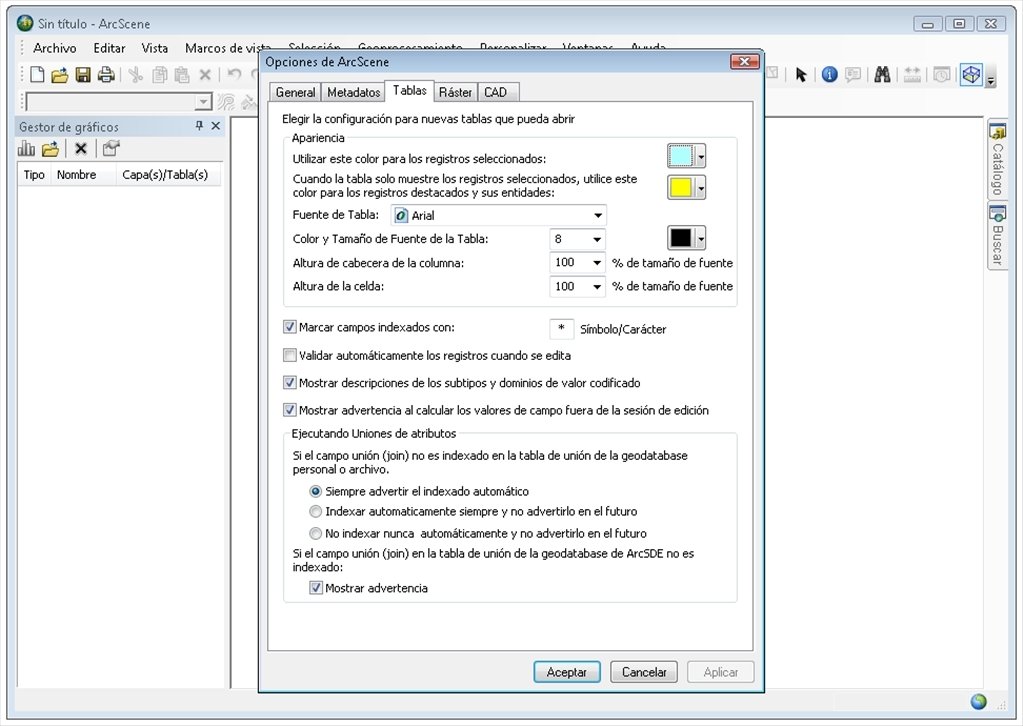Click the 3D cube view icon
The height and width of the screenshot is (726, 1023).
(x=971, y=75)
